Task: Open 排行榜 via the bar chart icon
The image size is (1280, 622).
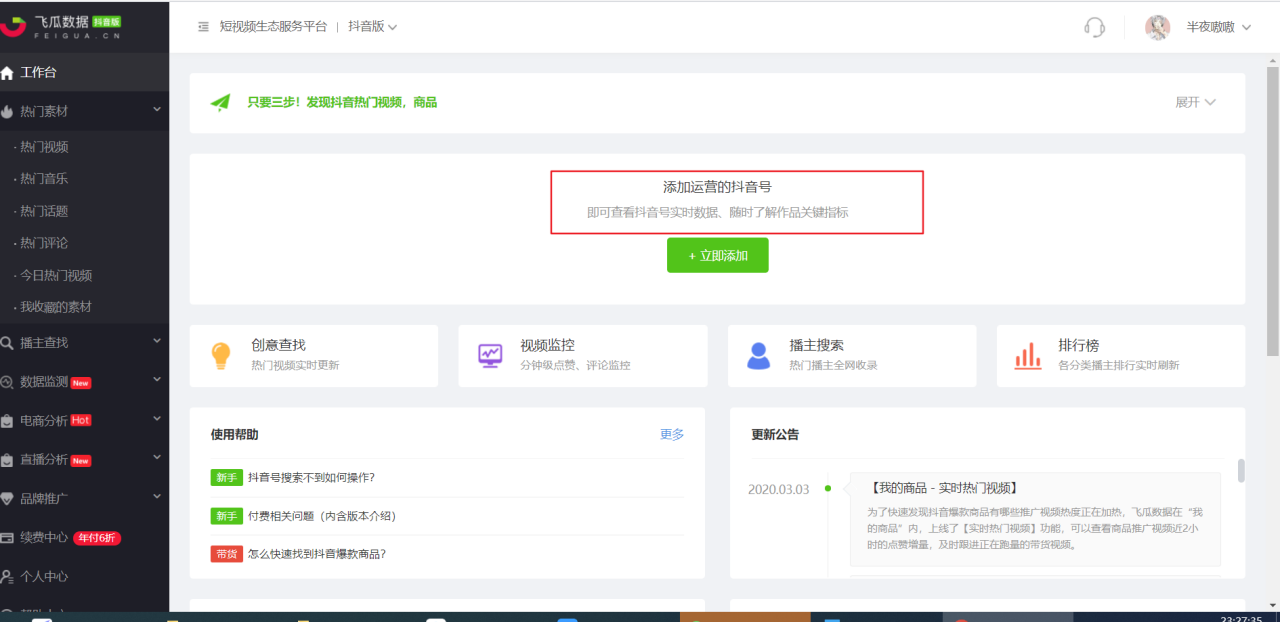Action: (1028, 355)
